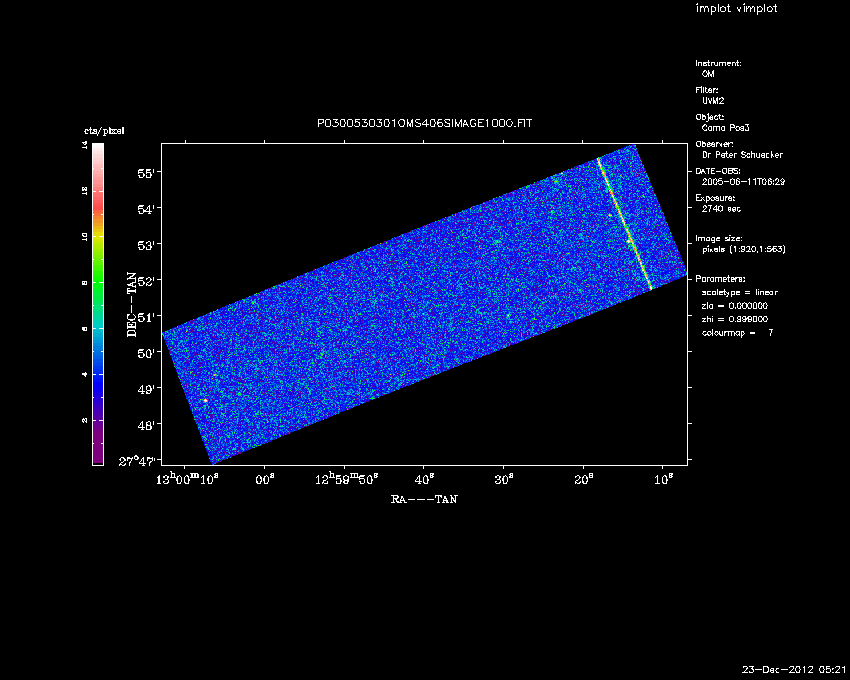The width and height of the screenshot is (850, 680).
Task: Click the 27°47' declination tick label
Action: pyautogui.click(x=137, y=461)
